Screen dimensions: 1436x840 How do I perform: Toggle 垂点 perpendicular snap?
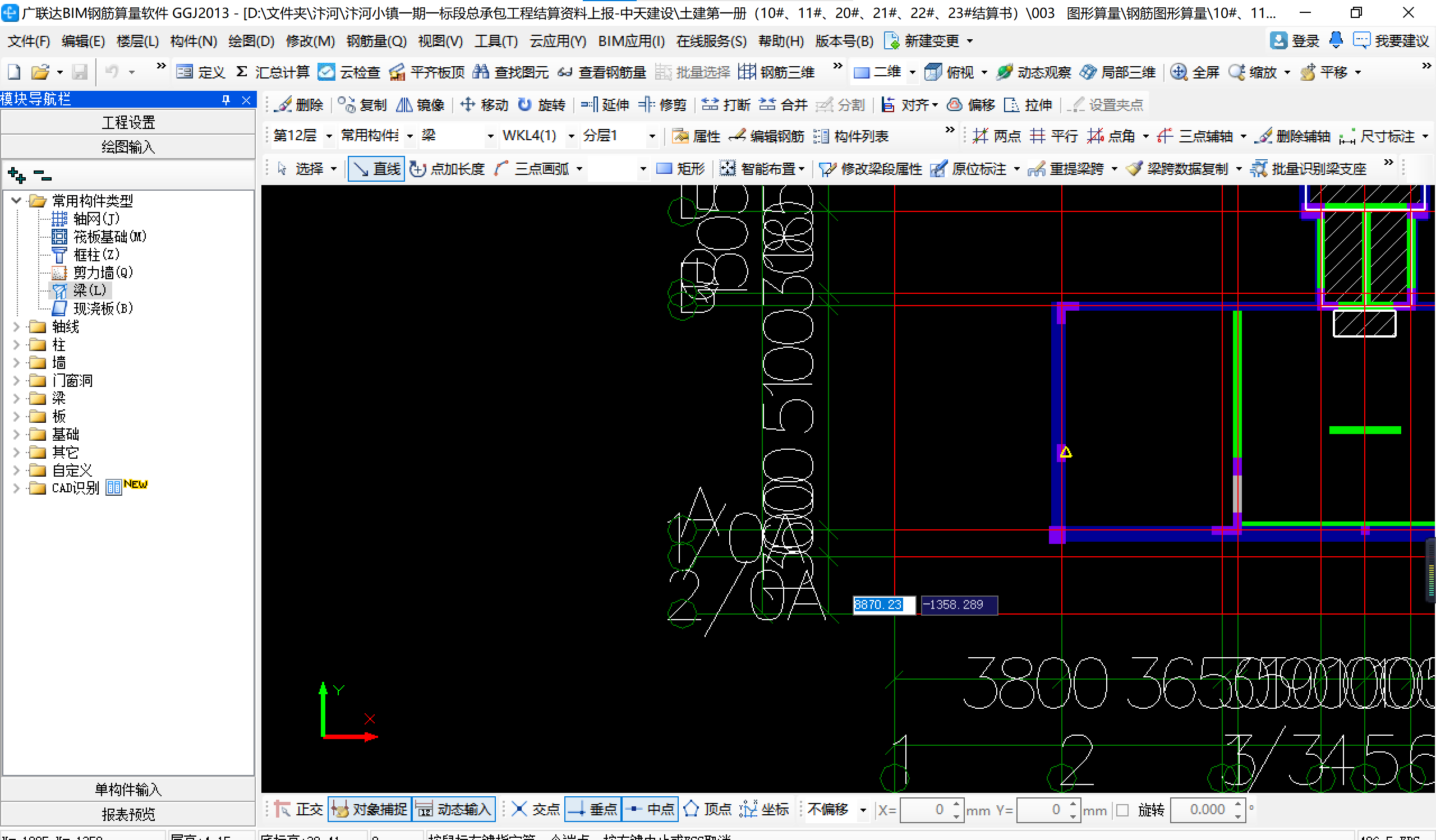pos(593,809)
